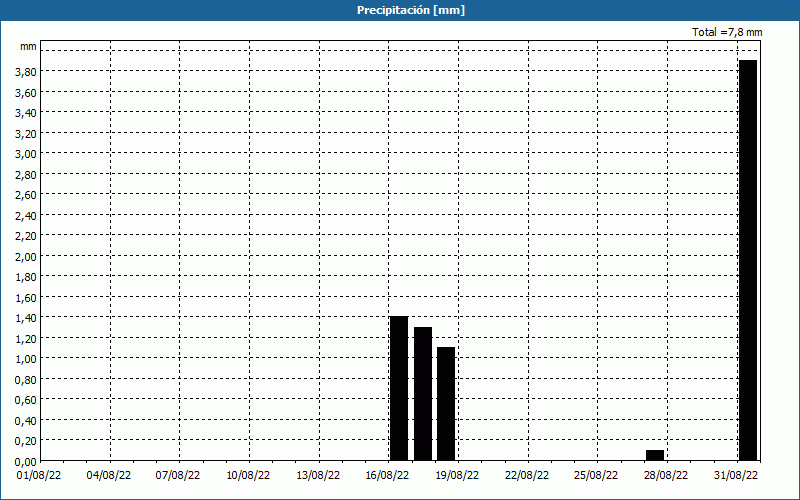Click the 1,00 y-axis value

pos(26,359)
